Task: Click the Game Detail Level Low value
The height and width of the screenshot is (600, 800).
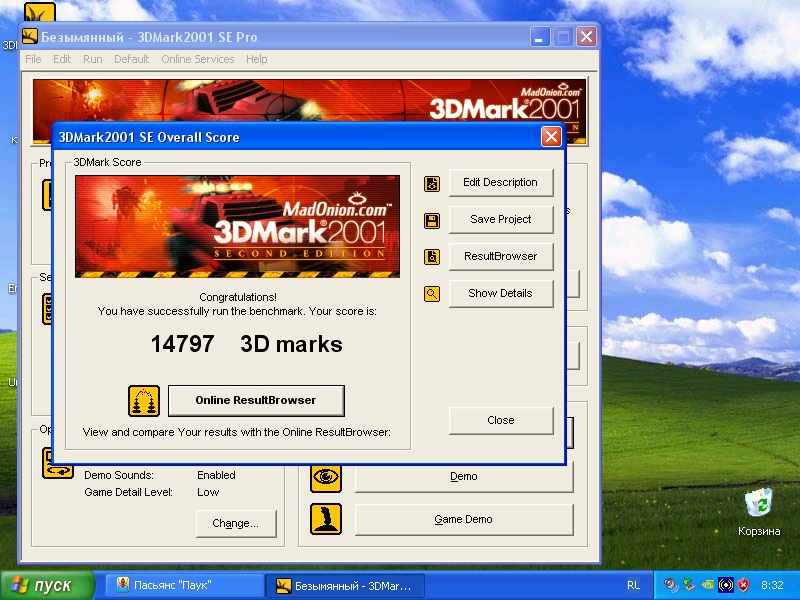Action: (x=208, y=492)
